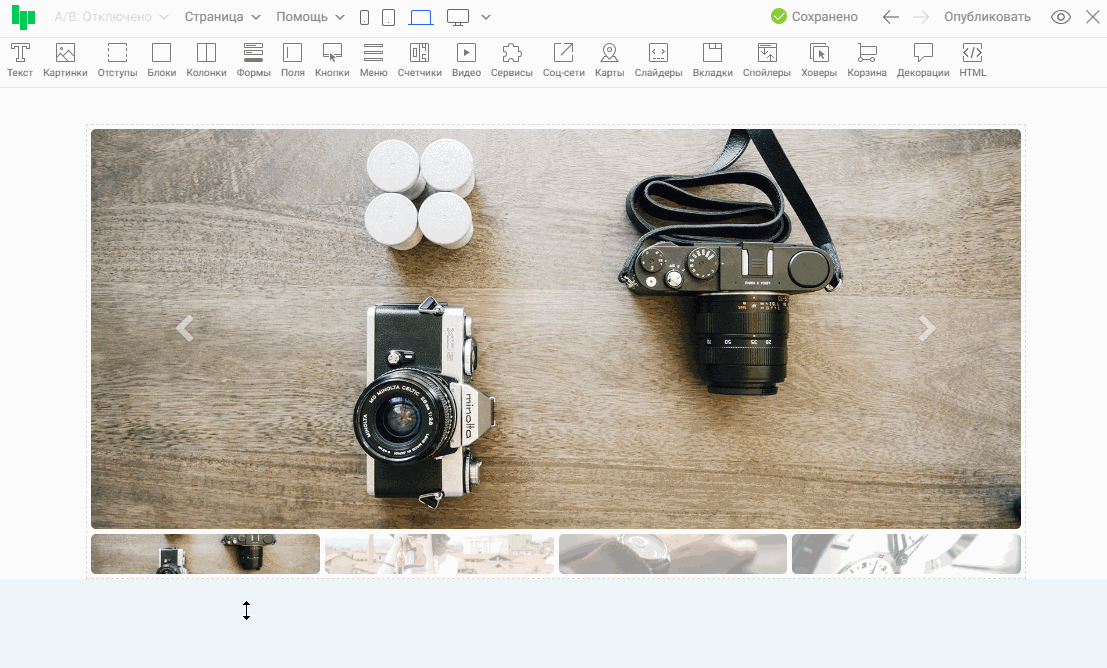Select the second slider thumbnail
The height and width of the screenshot is (668, 1107).
tap(439, 554)
